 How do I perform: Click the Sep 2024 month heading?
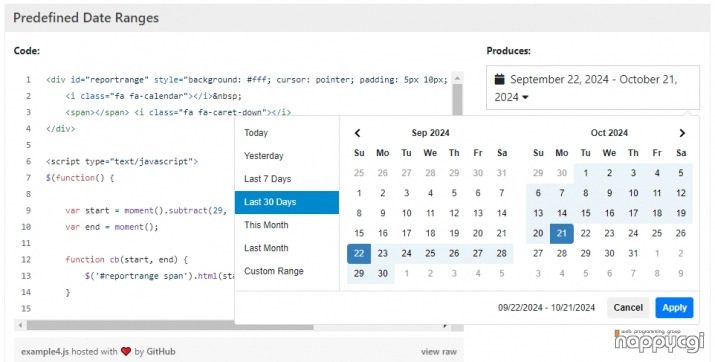430,133
